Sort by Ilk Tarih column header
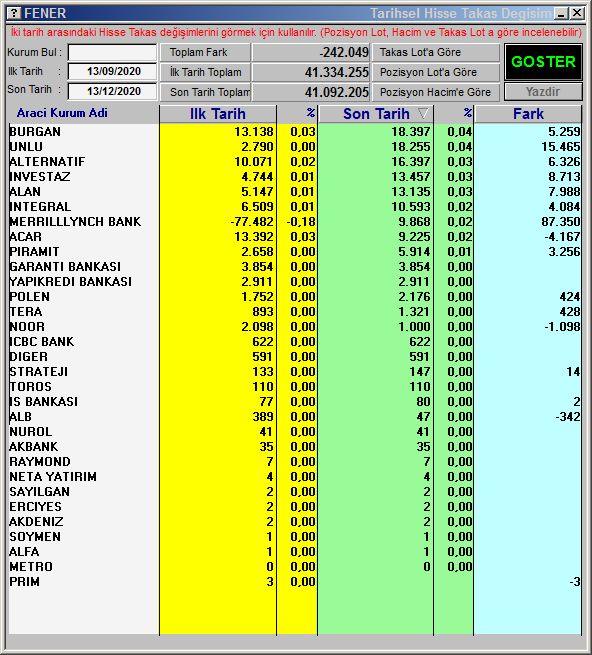The width and height of the screenshot is (592, 655). click(x=218, y=114)
